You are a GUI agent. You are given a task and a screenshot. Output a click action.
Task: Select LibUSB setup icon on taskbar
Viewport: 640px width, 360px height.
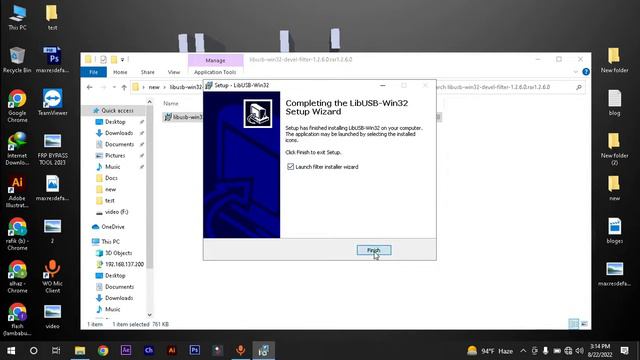pos(263,350)
